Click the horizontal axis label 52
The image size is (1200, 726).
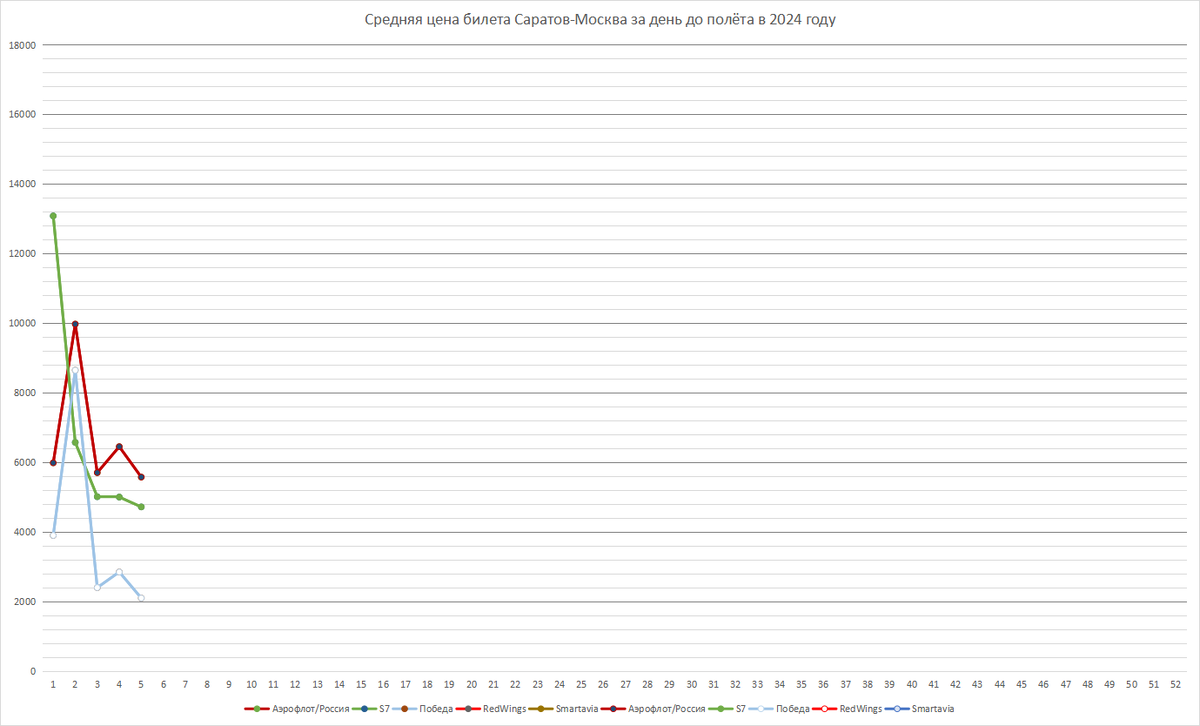tap(1175, 685)
